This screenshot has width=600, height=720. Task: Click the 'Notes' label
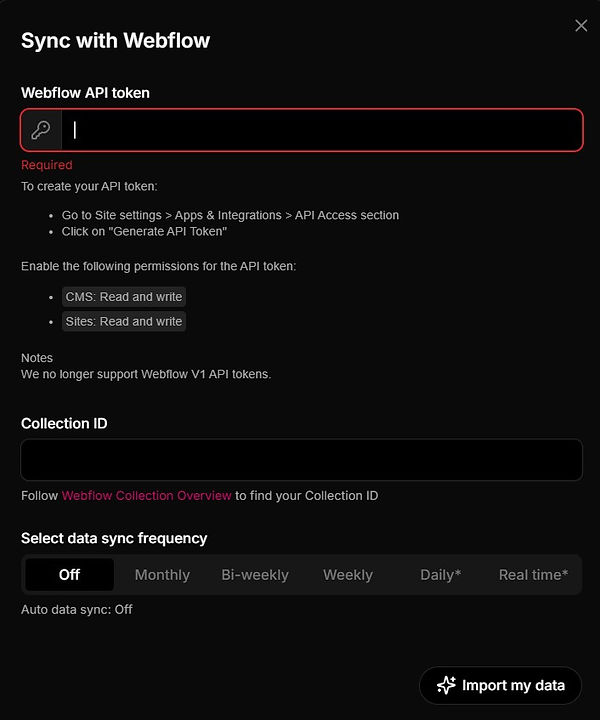tap(37, 358)
